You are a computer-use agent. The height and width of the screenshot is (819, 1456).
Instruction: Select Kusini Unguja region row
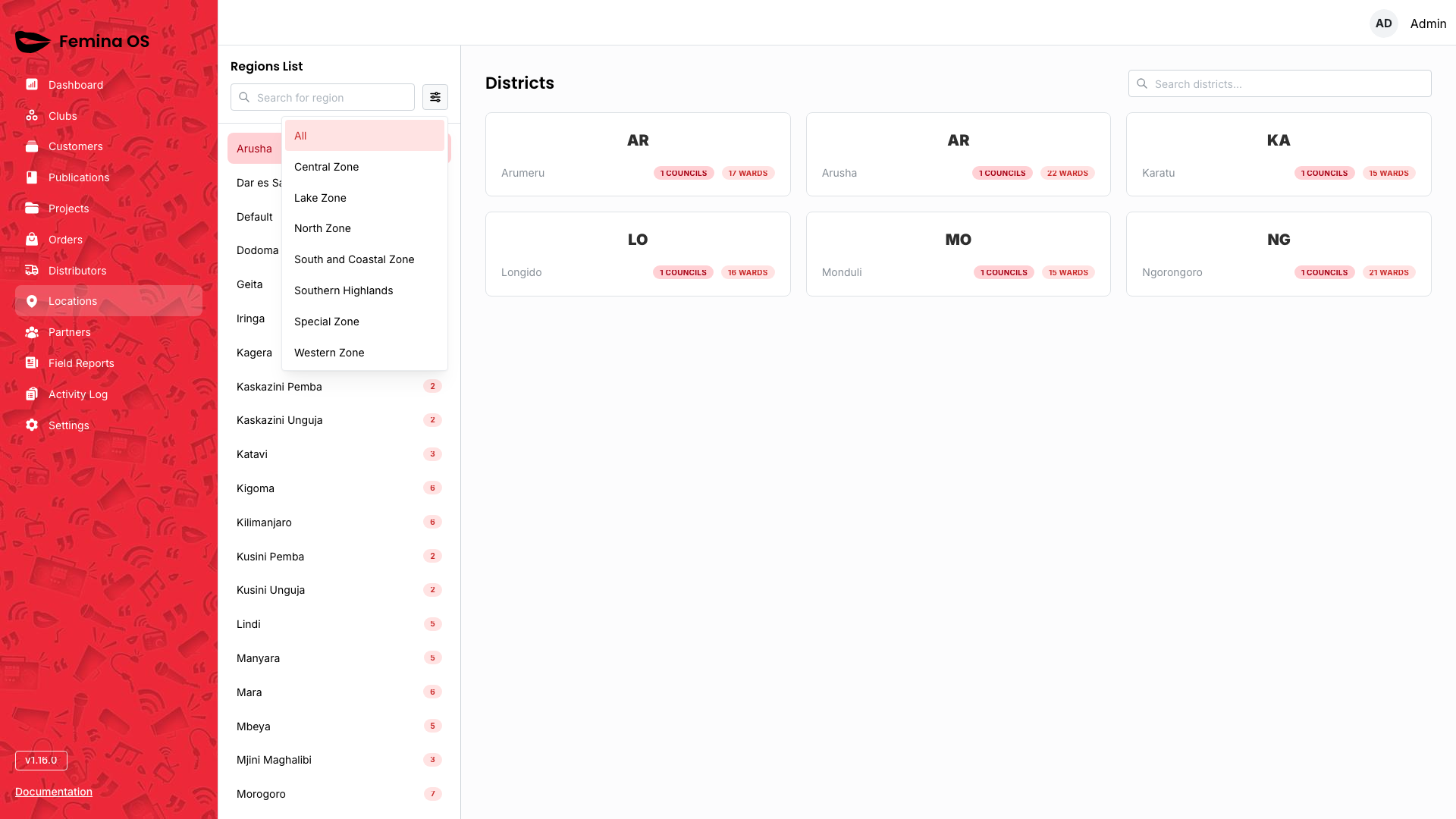[x=339, y=590]
